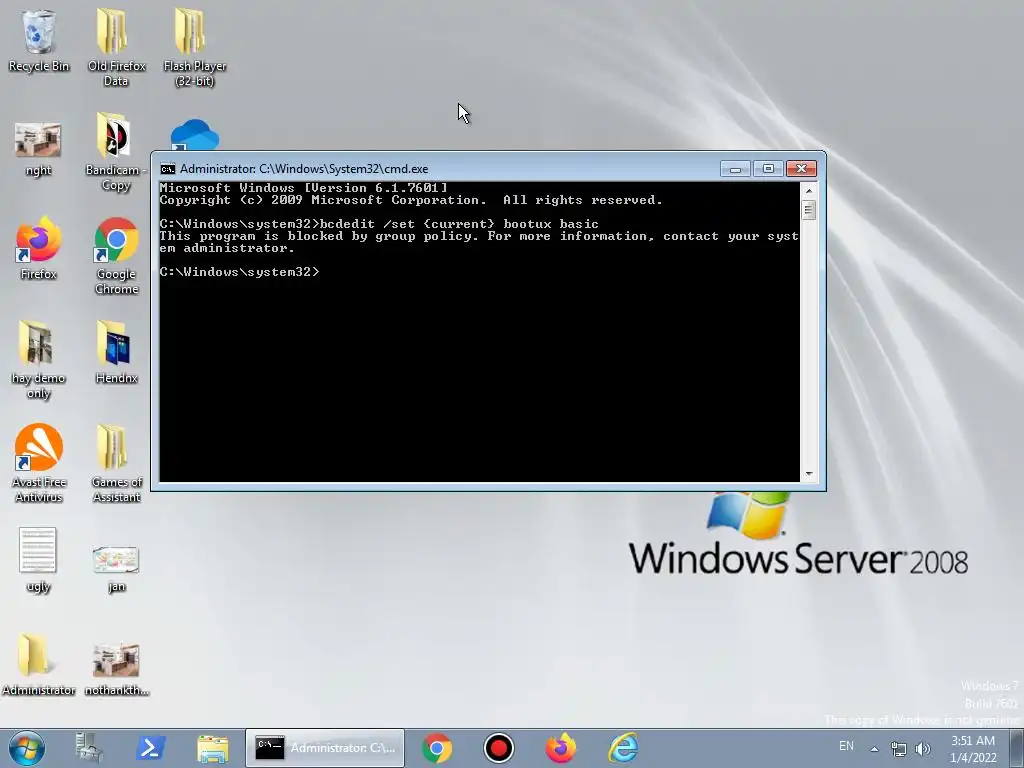Image resolution: width=1024 pixels, height=768 pixels.
Task: Open the clock showing 3:51 AM
Action: pos(973,748)
